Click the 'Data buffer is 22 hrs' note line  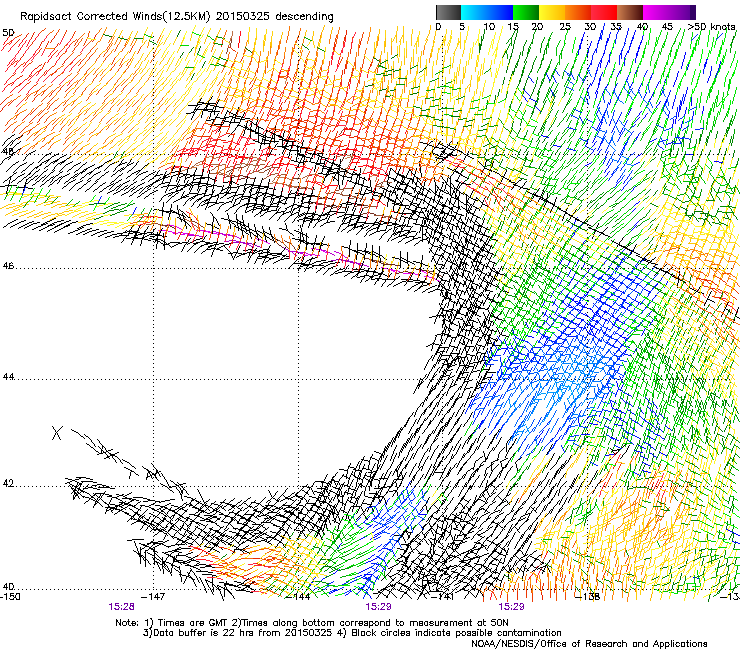click(352, 633)
